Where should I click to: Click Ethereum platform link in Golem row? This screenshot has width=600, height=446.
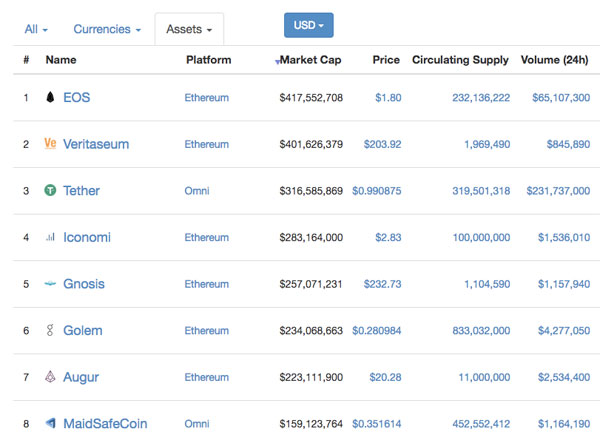(x=207, y=330)
